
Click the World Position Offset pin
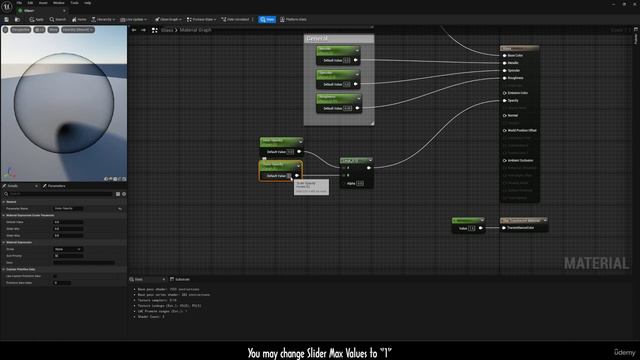(x=504, y=131)
